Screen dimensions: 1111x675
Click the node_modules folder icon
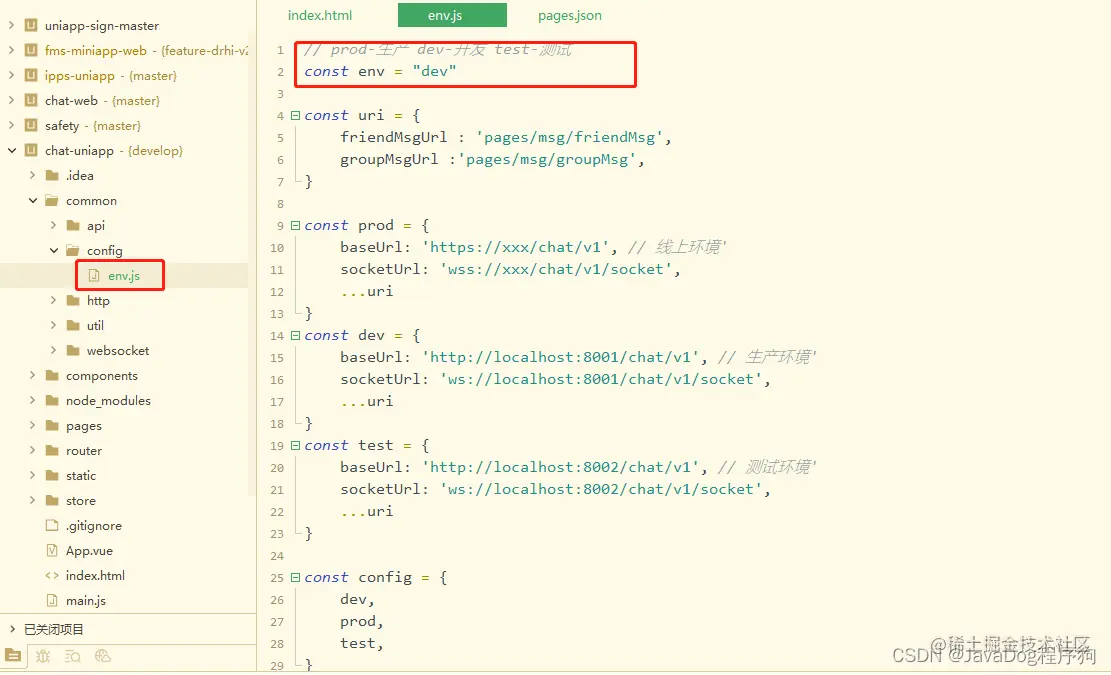[52, 400]
